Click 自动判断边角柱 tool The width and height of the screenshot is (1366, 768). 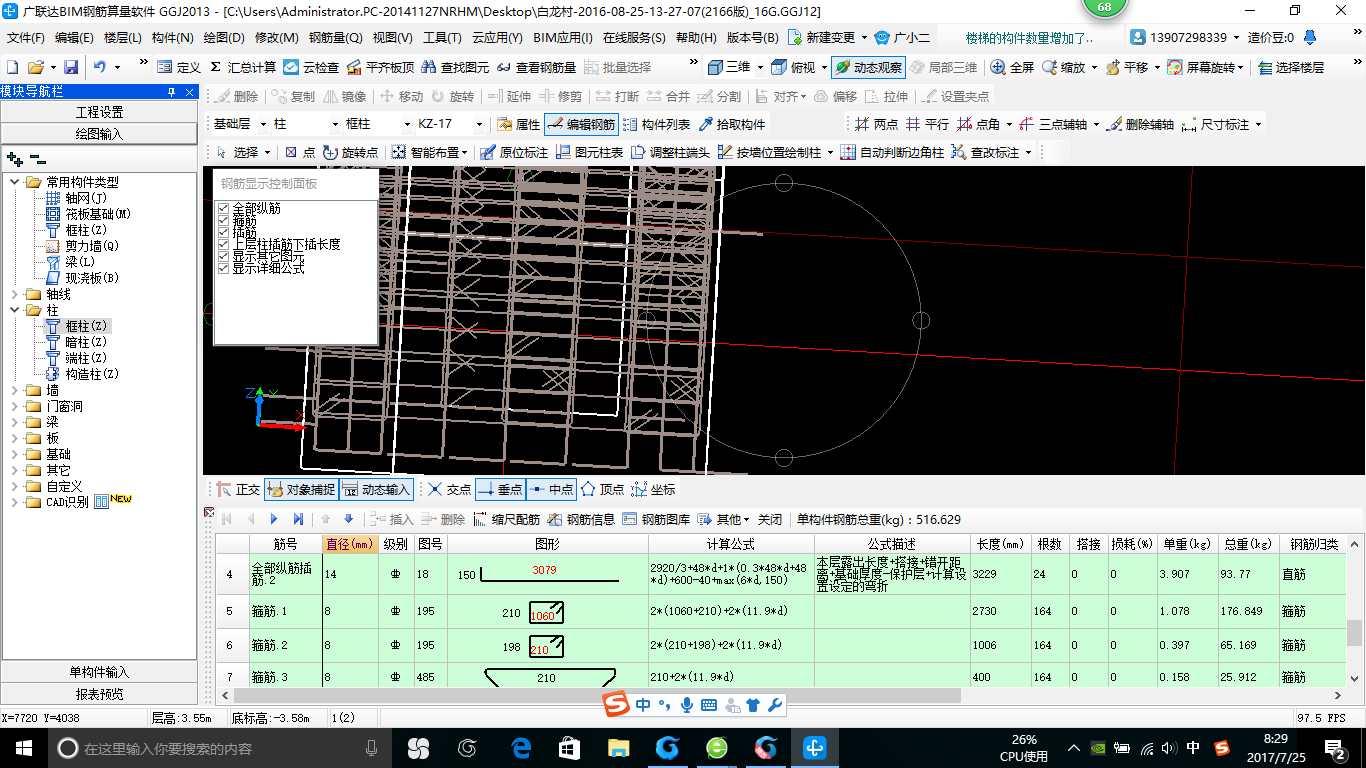[892, 152]
